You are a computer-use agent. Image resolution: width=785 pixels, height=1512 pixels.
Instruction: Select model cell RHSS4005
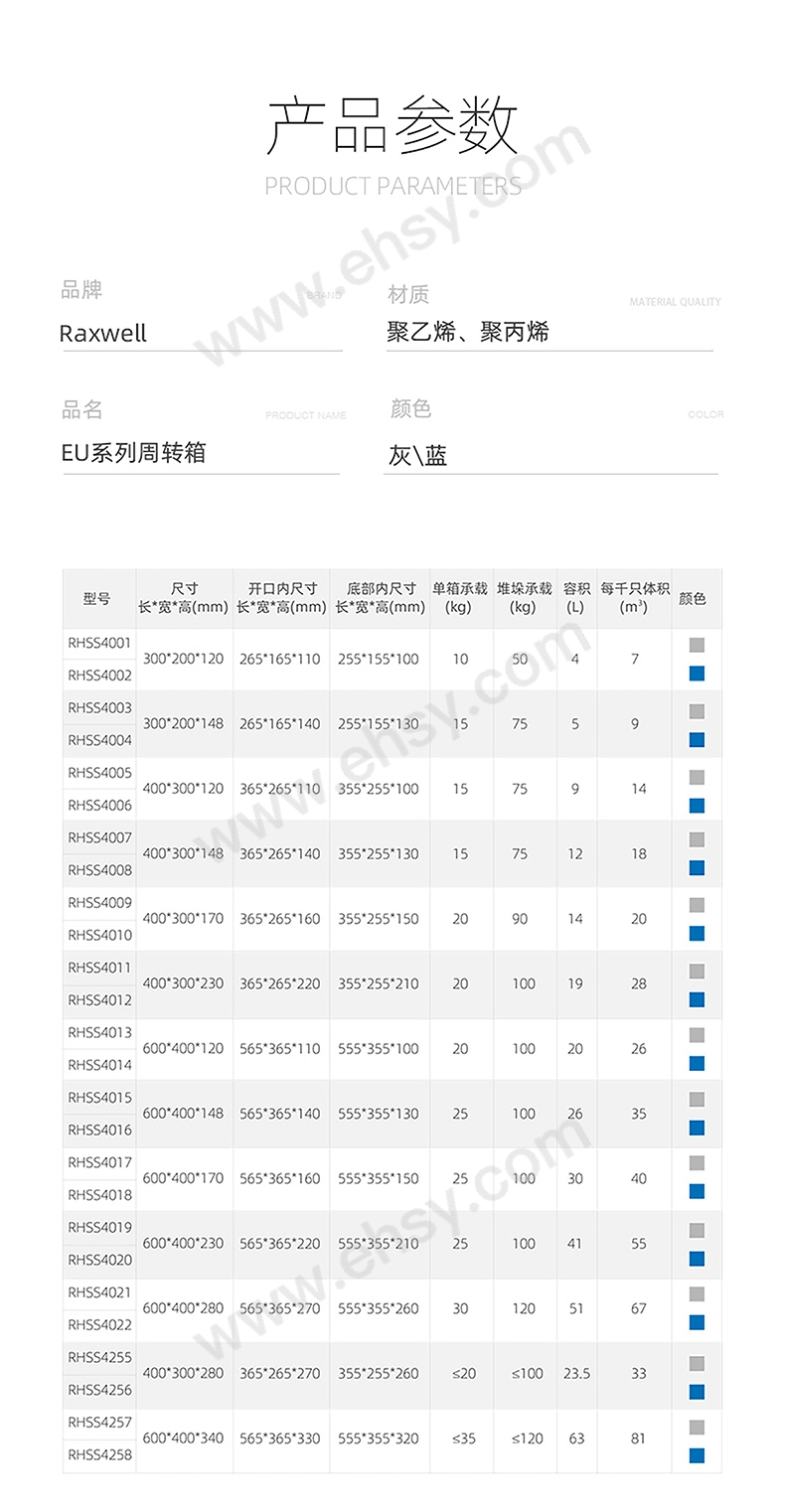click(99, 773)
